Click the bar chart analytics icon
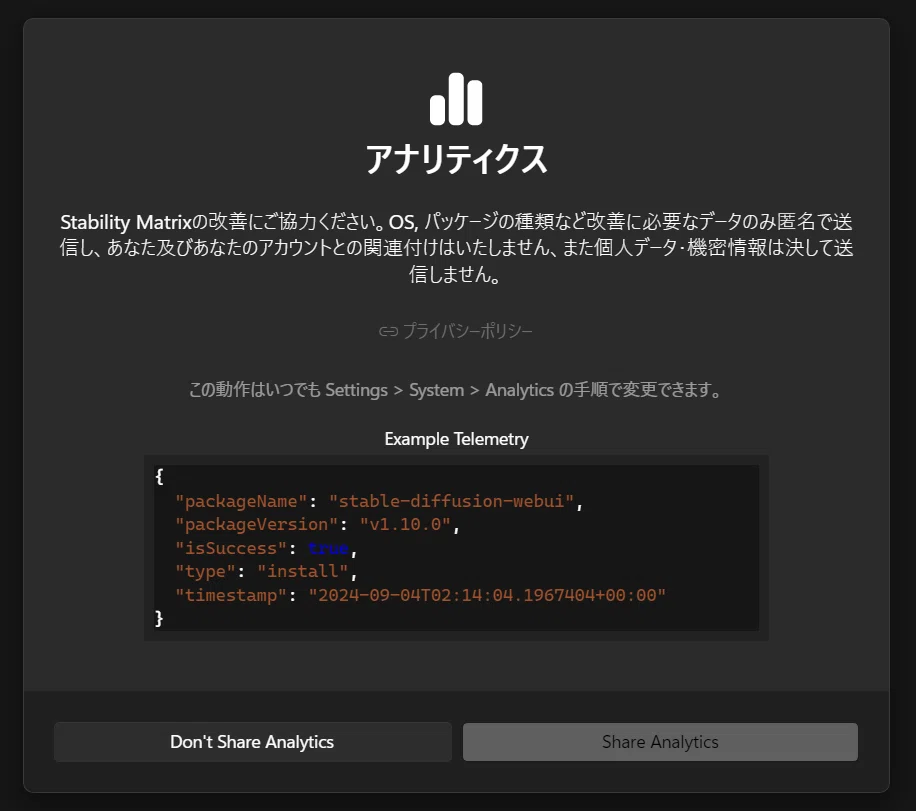Viewport: 916px width, 811px height. (456, 99)
